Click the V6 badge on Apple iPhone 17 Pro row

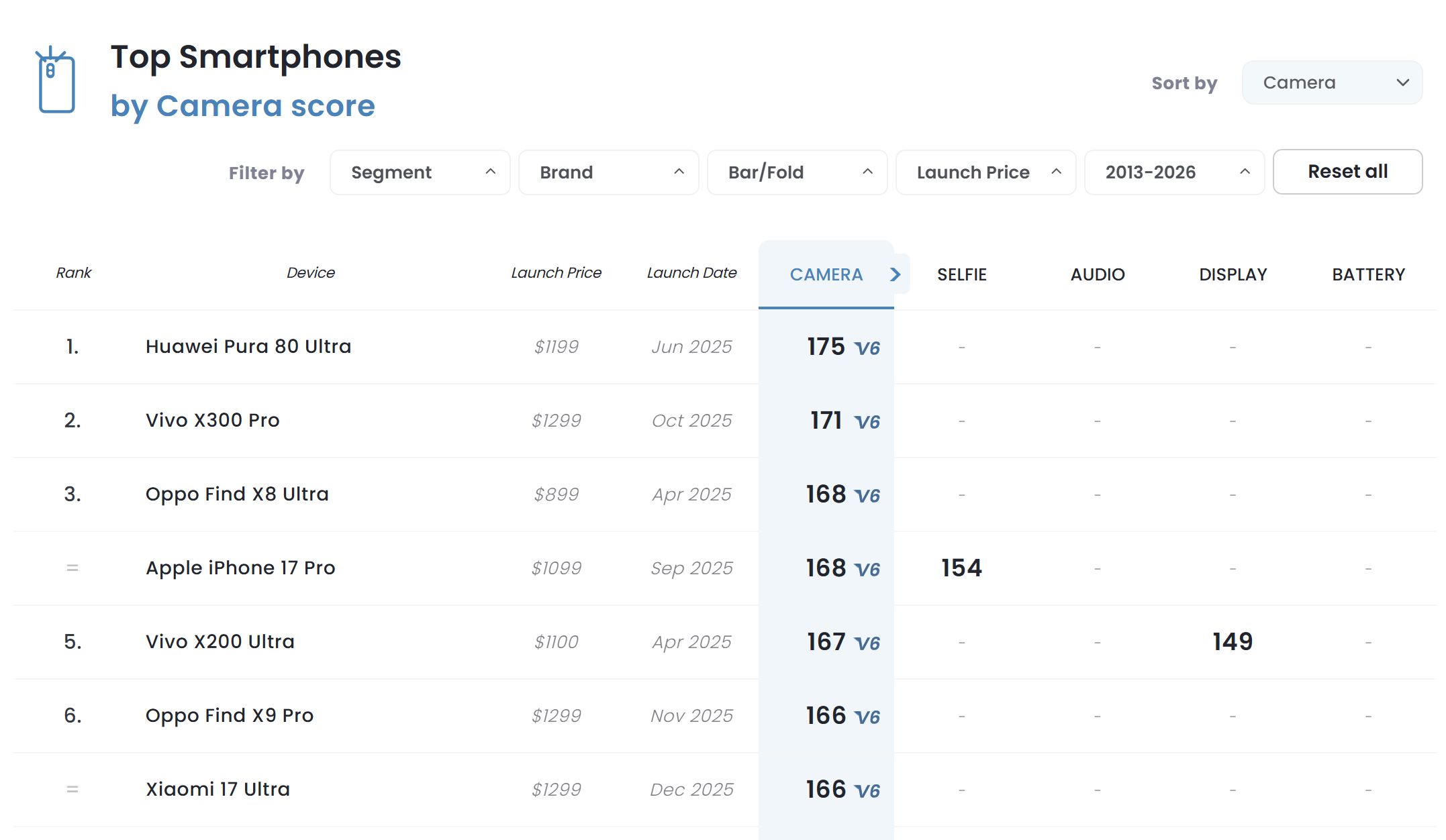pyautogui.click(x=867, y=570)
